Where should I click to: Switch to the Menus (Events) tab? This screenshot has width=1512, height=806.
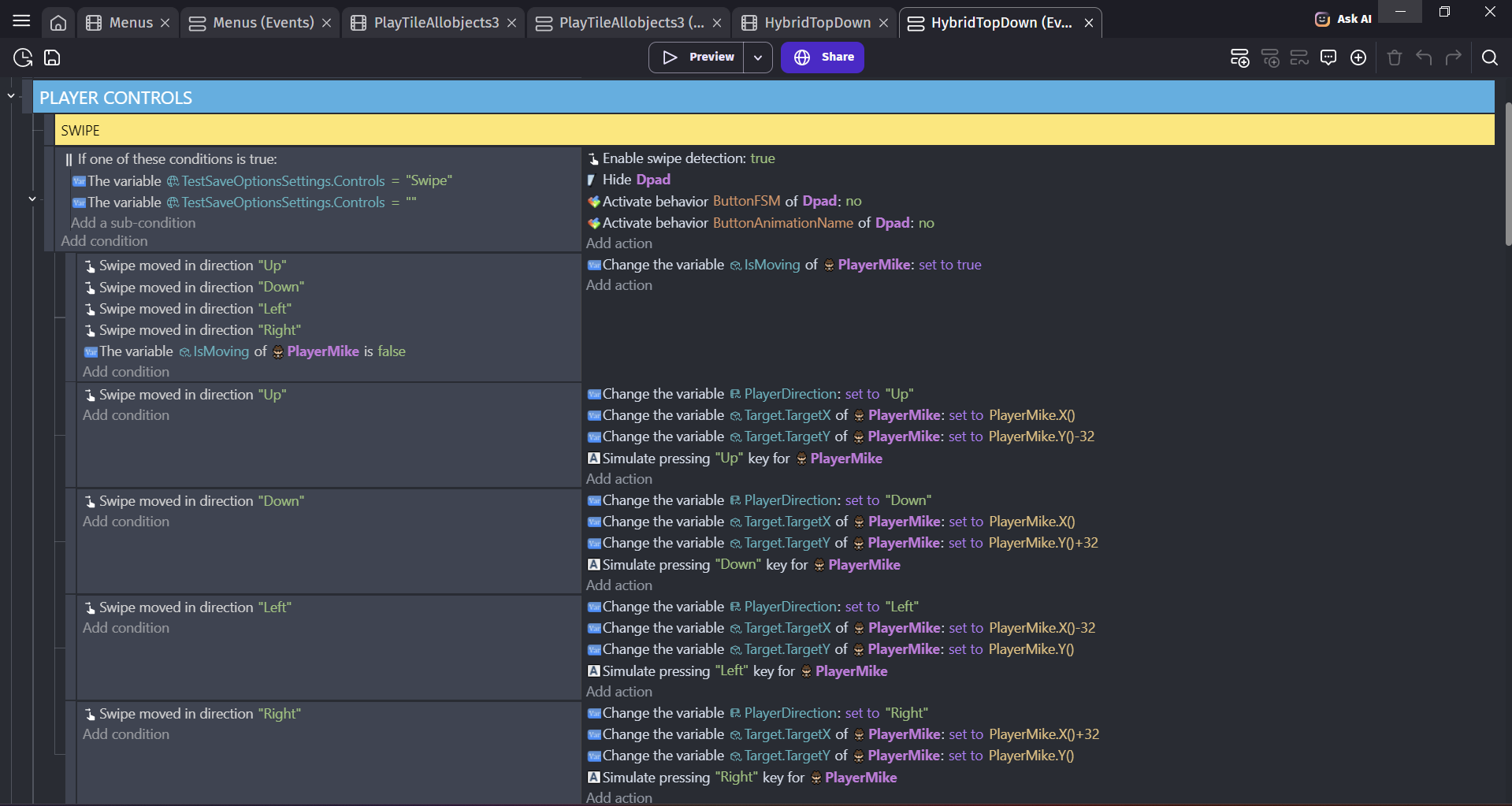254,23
